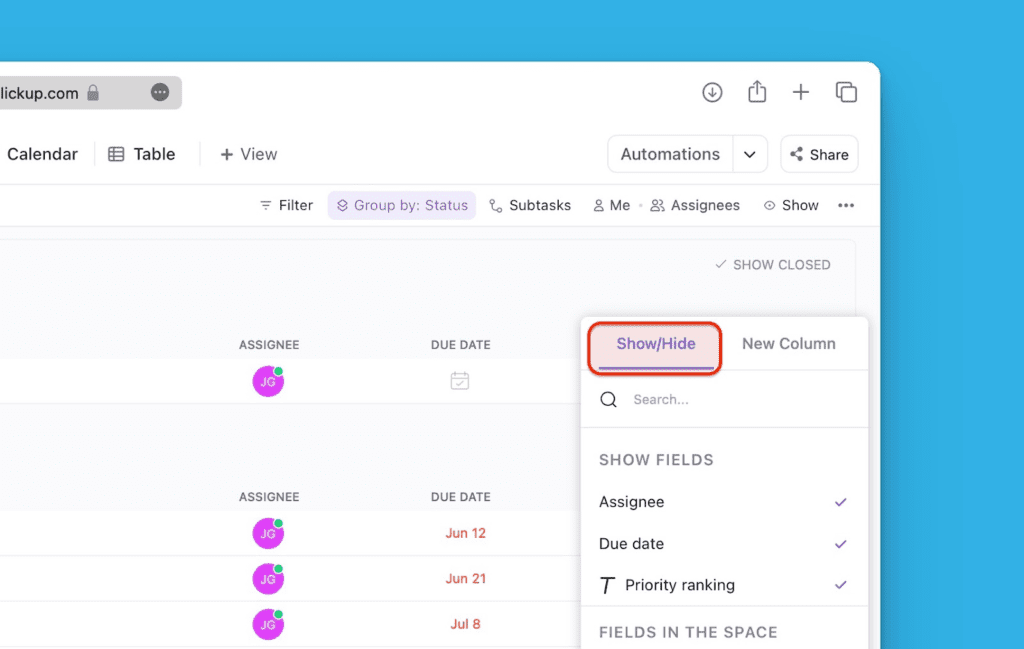The height and width of the screenshot is (649, 1024).
Task: Click the Share button
Action: click(x=819, y=154)
